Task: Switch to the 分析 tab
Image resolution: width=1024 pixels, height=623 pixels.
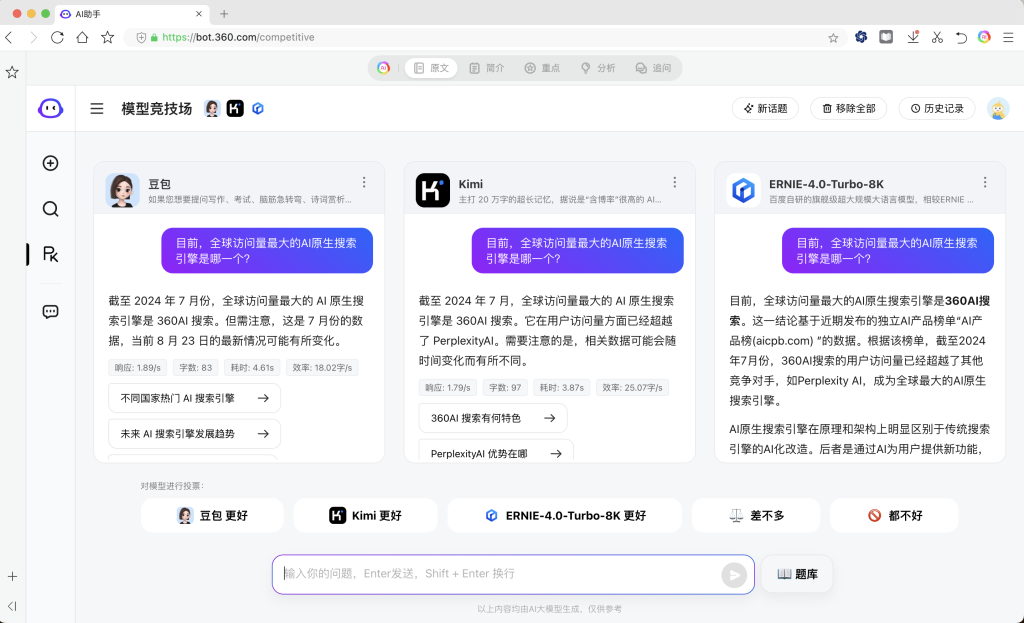Action: point(598,68)
